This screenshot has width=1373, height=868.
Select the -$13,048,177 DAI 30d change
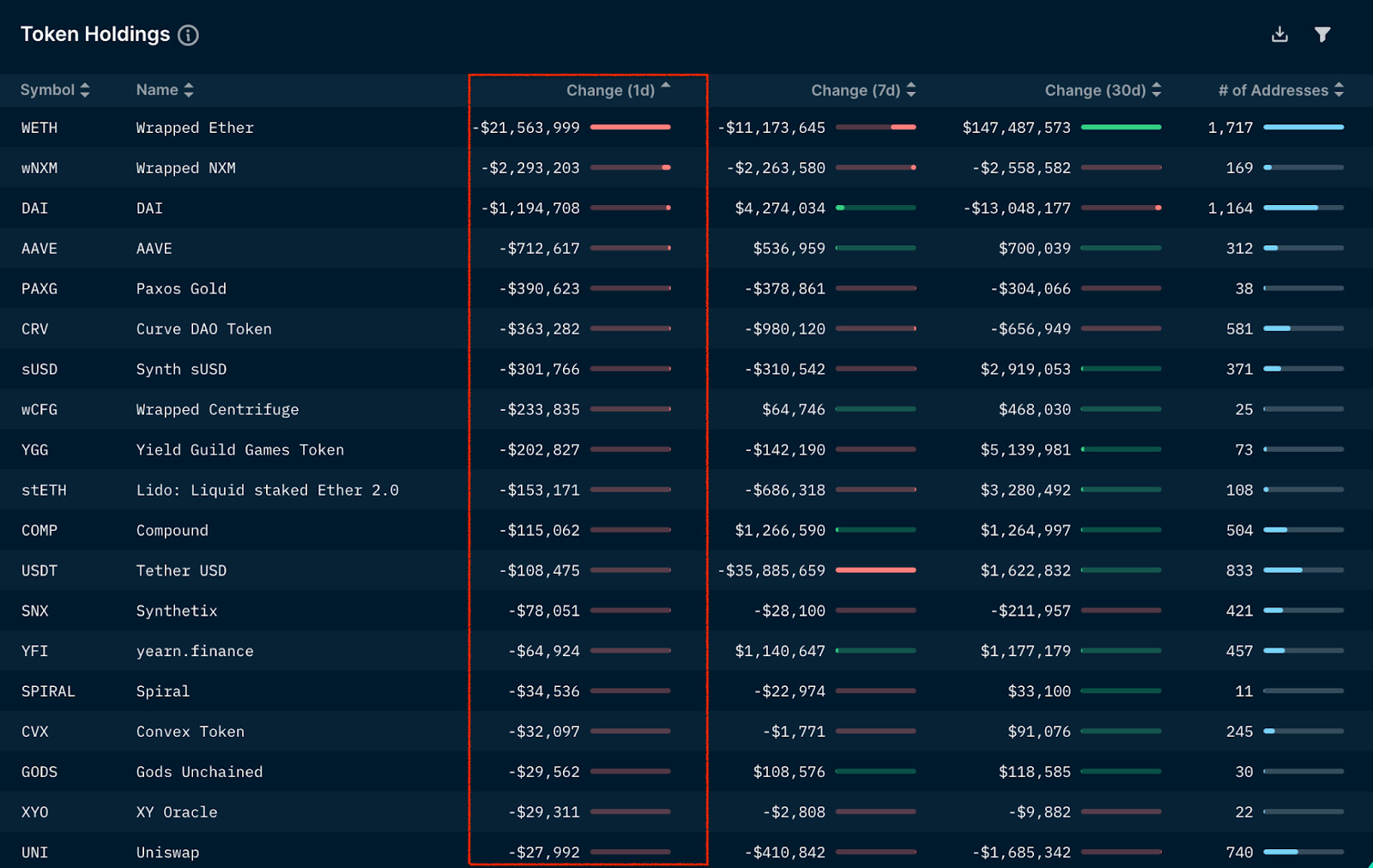pyautogui.click(x=1017, y=208)
